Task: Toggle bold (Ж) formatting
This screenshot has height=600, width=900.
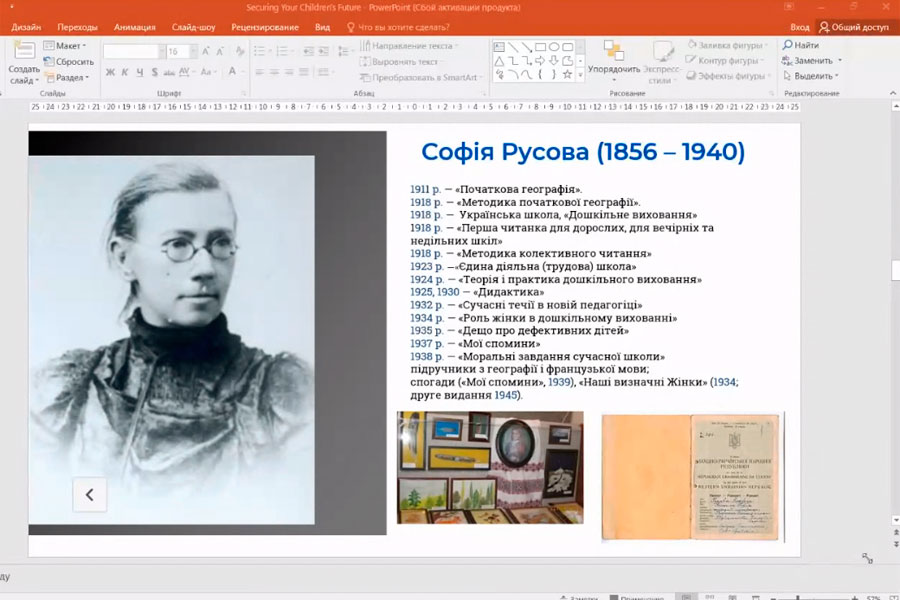Action: pyautogui.click(x=110, y=72)
